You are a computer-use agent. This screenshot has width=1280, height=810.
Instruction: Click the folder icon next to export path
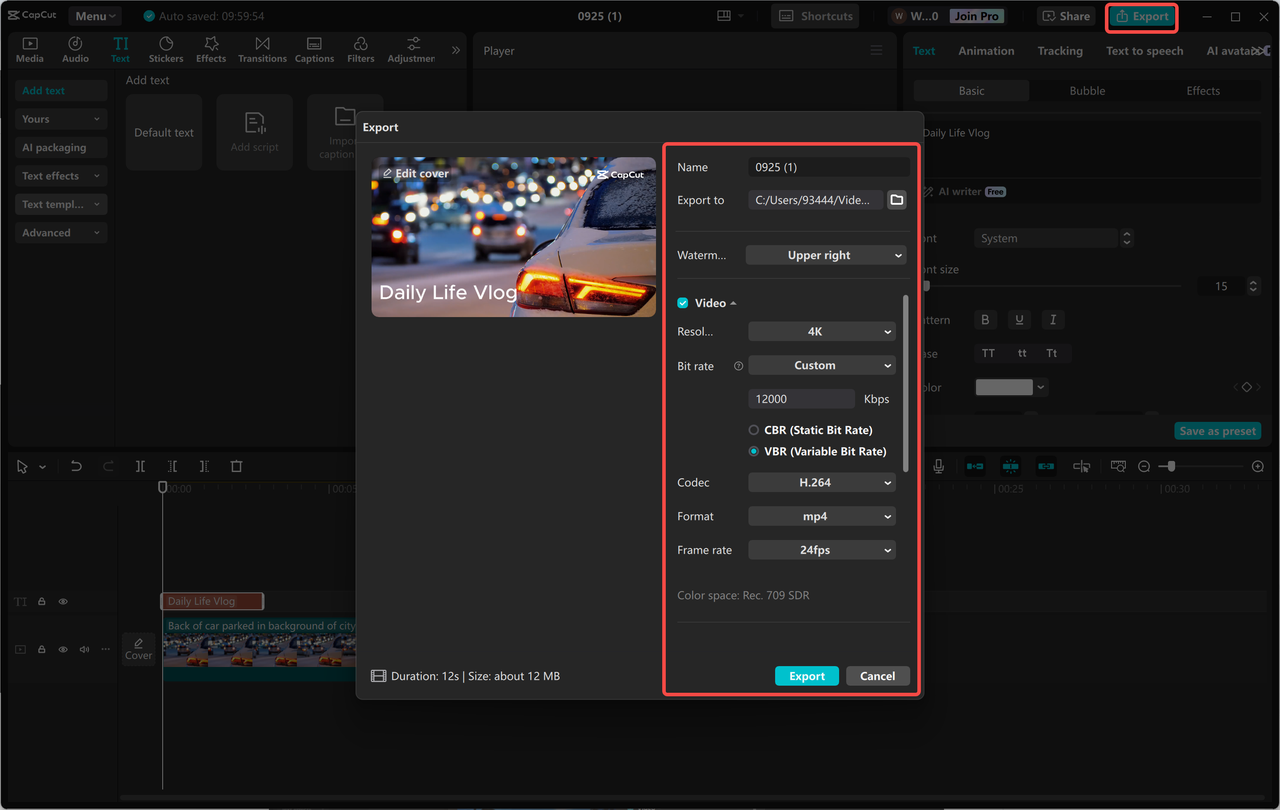tap(896, 199)
